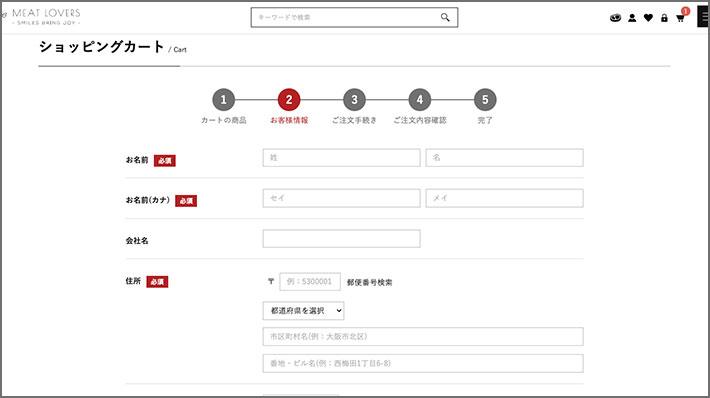The height and width of the screenshot is (398, 710).
Task: Click the search magnifier icon
Action: pyautogui.click(x=445, y=17)
